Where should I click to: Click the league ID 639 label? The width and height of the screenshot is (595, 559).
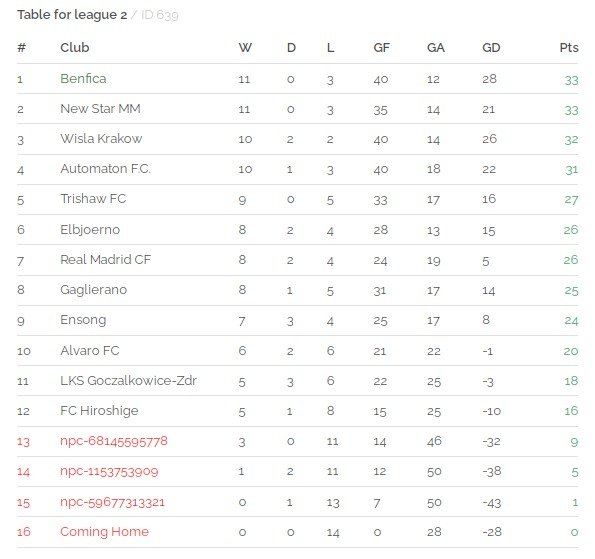click(x=159, y=15)
